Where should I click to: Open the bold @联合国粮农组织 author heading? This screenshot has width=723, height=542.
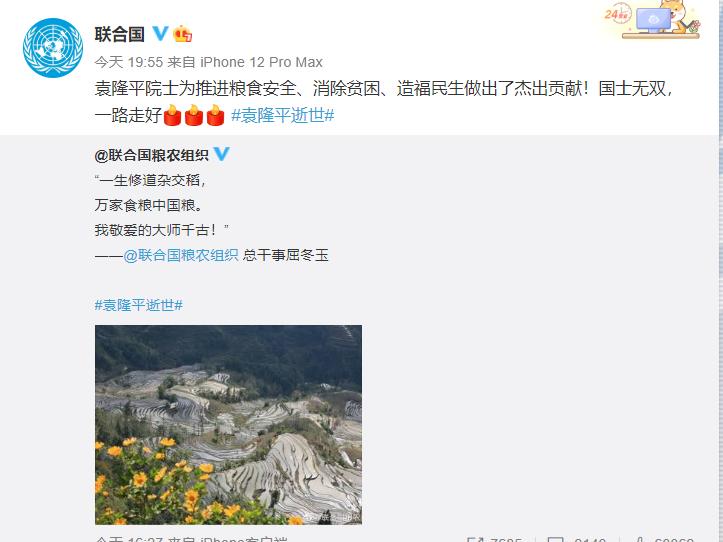[151, 155]
